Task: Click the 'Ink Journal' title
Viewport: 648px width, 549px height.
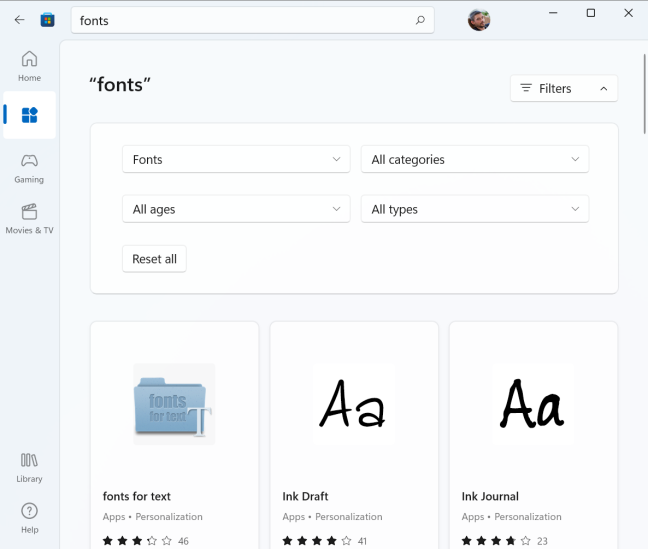Action: pyautogui.click(x=490, y=496)
